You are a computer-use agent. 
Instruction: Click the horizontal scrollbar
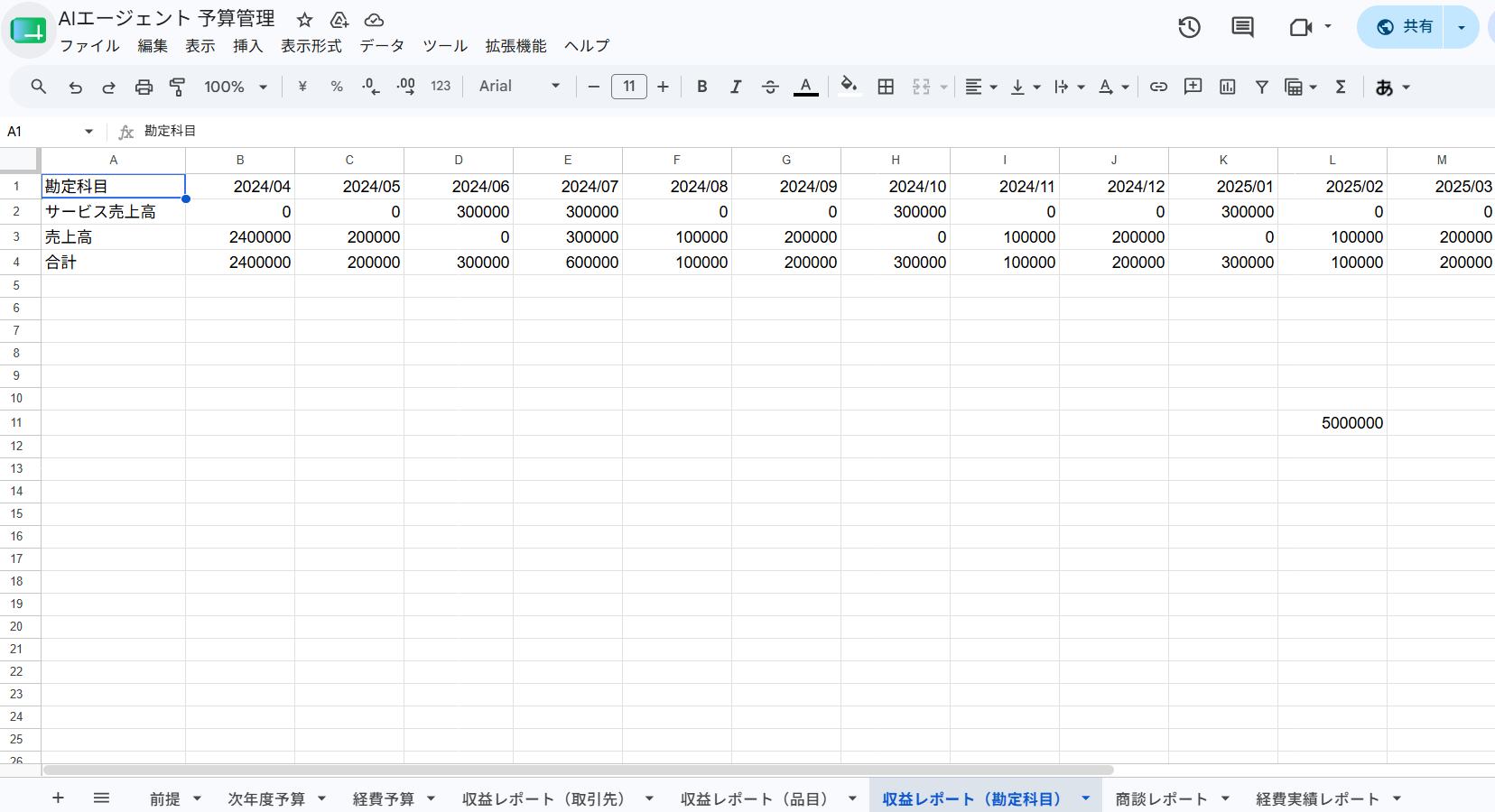578,770
